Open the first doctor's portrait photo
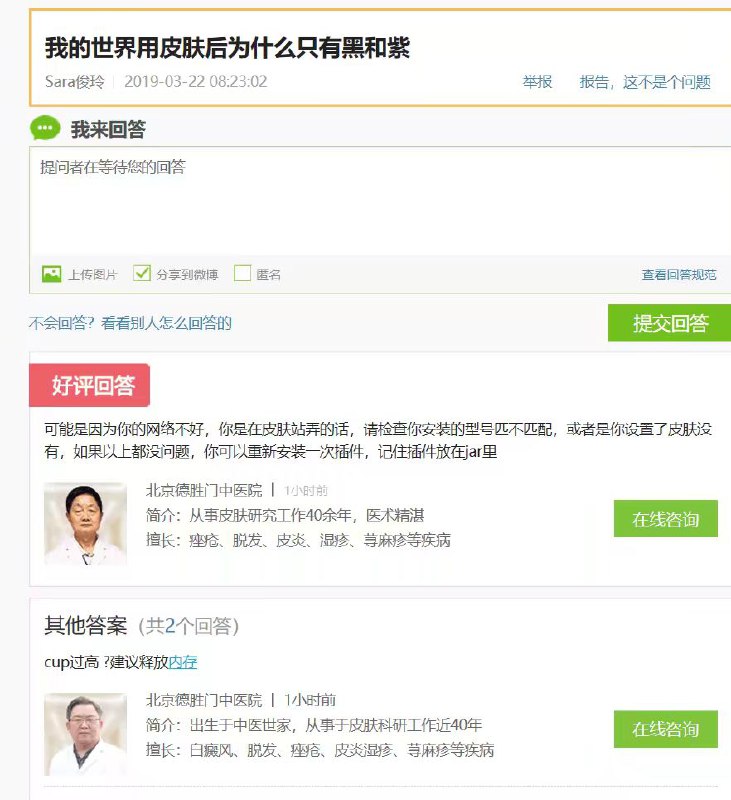The height and width of the screenshot is (800, 731). pyautogui.click(x=85, y=523)
